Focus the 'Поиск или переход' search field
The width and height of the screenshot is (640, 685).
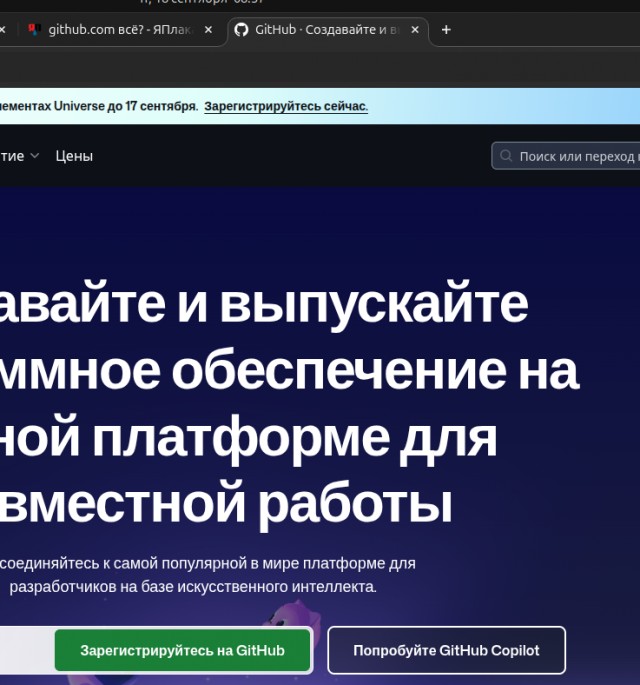pyautogui.click(x=566, y=156)
